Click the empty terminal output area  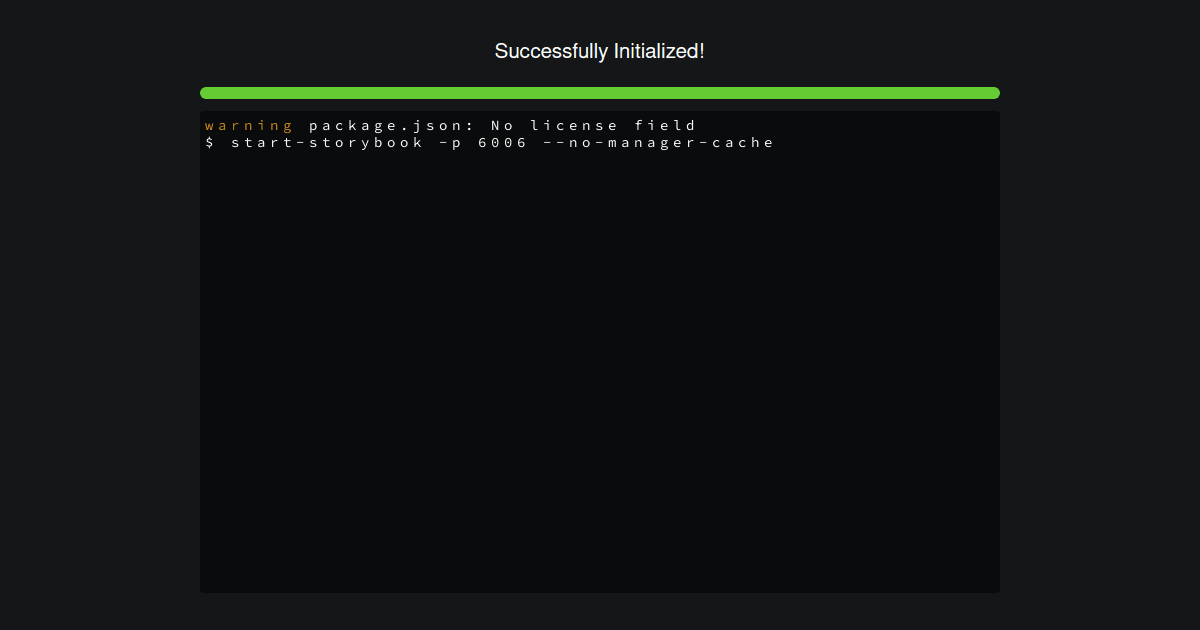[600, 370]
